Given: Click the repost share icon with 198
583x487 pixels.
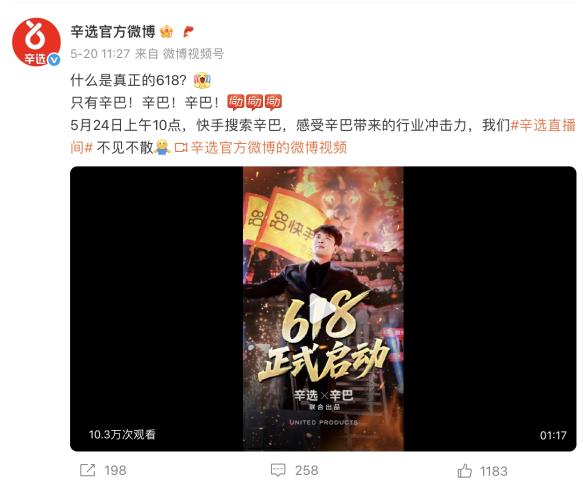Looking at the screenshot, I should [x=88, y=471].
